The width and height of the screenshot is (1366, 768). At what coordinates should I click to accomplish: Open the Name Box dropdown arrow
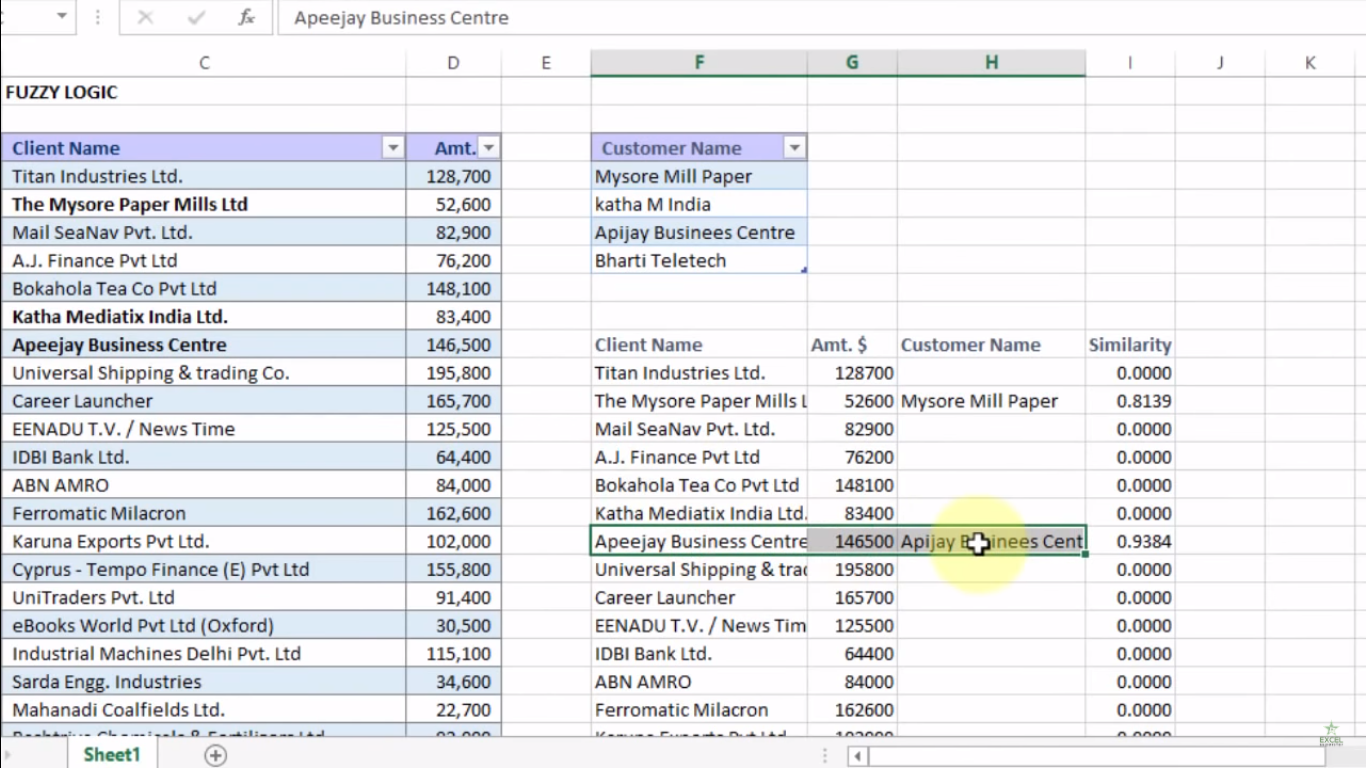(62, 17)
